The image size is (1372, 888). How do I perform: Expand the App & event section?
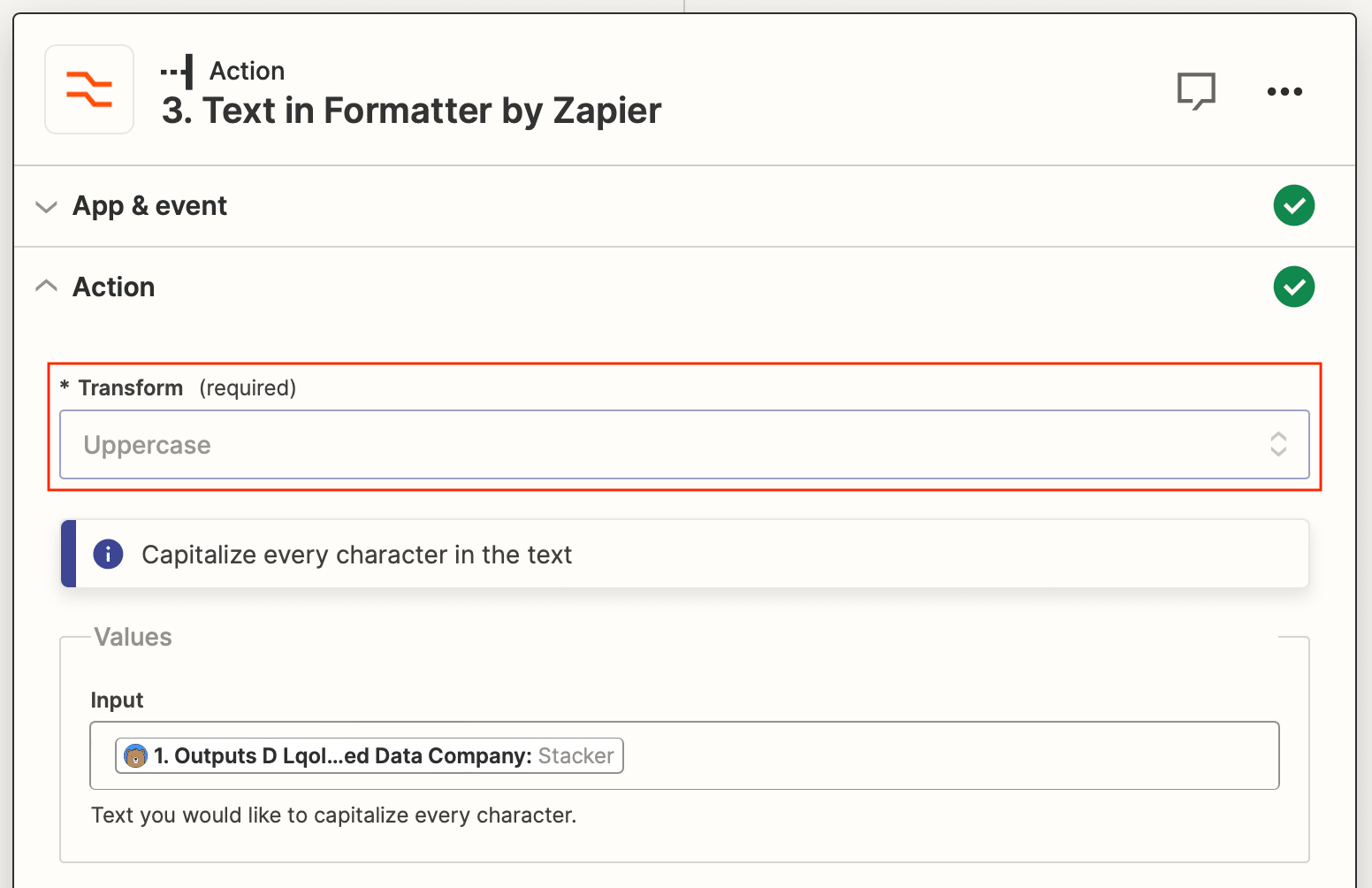(x=46, y=206)
